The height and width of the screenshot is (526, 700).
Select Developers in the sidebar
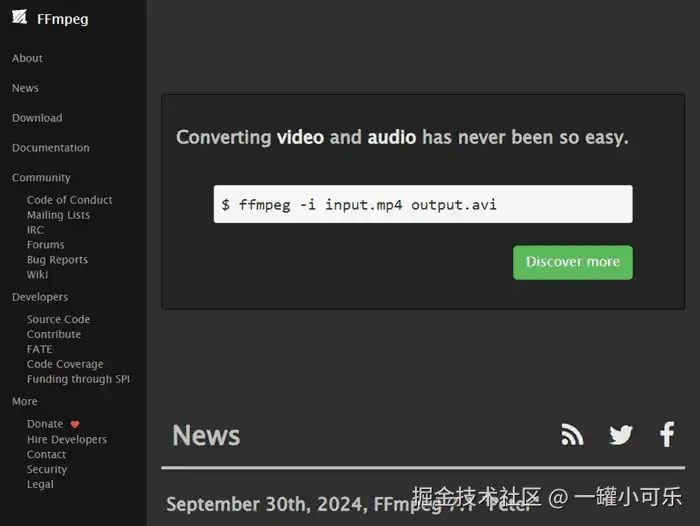point(40,297)
